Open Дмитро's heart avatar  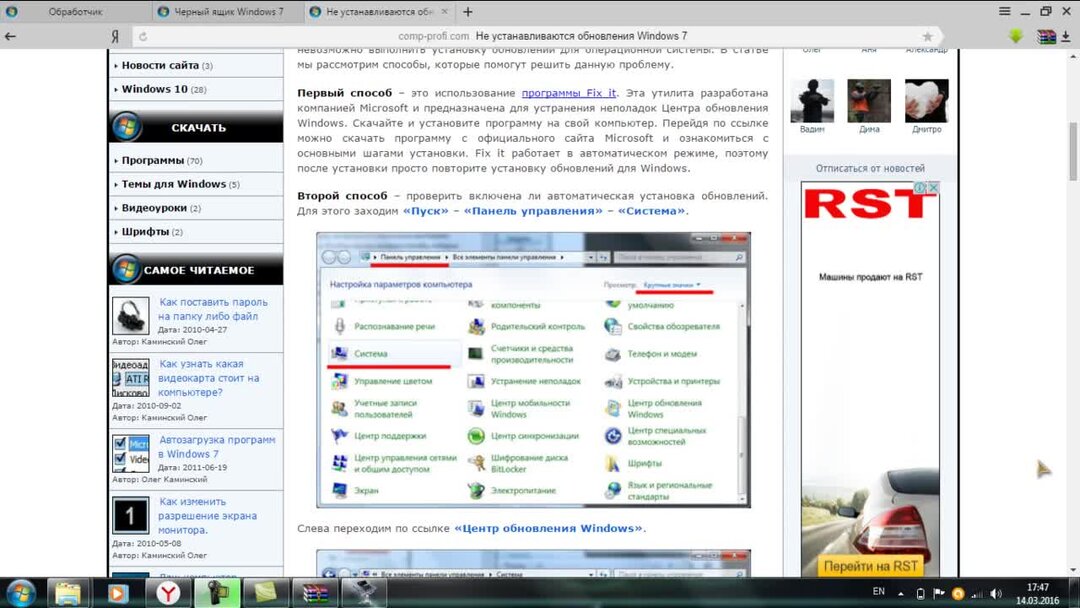coord(926,101)
